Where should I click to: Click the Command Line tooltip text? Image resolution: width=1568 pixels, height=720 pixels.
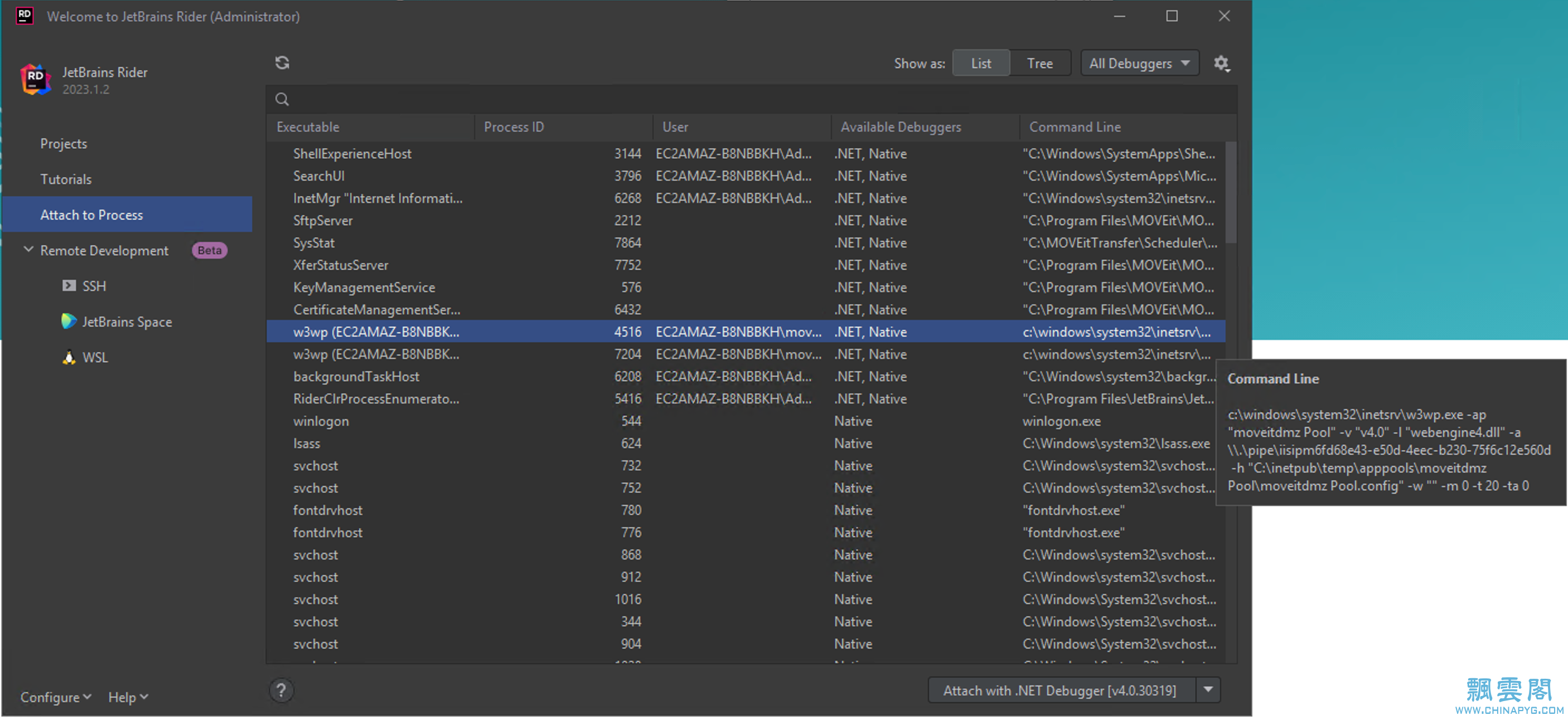click(x=1388, y=450)
